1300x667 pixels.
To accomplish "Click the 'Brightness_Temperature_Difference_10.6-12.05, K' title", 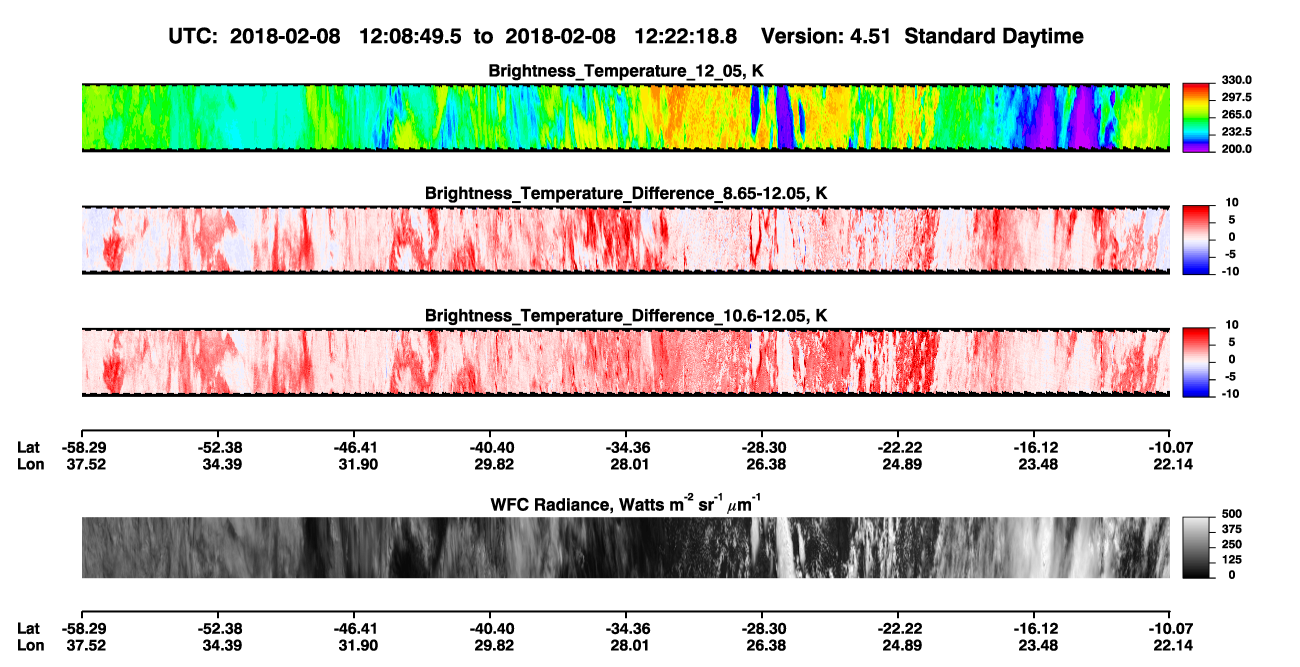I will (626, 316).
